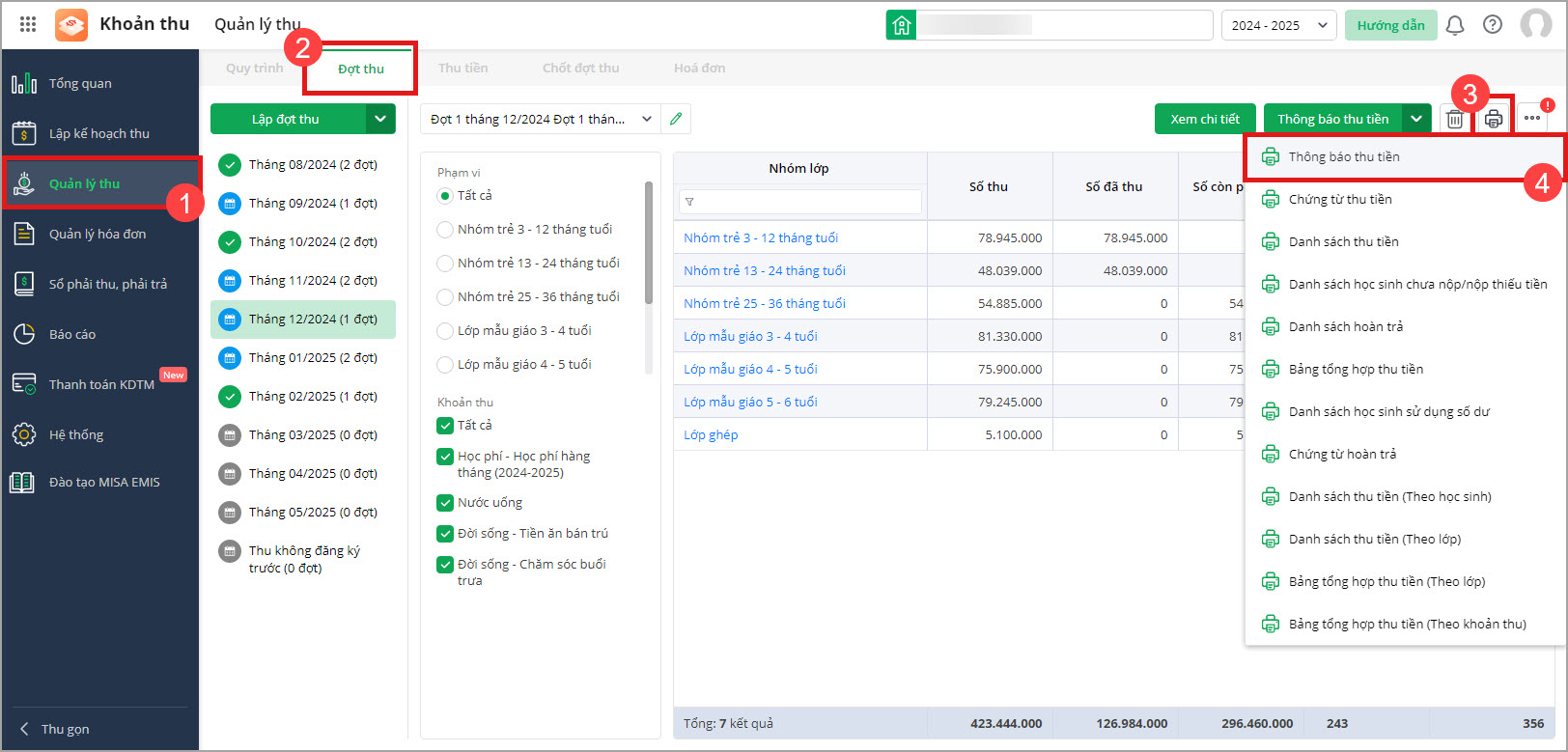The height and width of the screenshot is (752, 1568).
Task: Click the trash delete icon in toolbar
Action: (x=1454, y=120)
